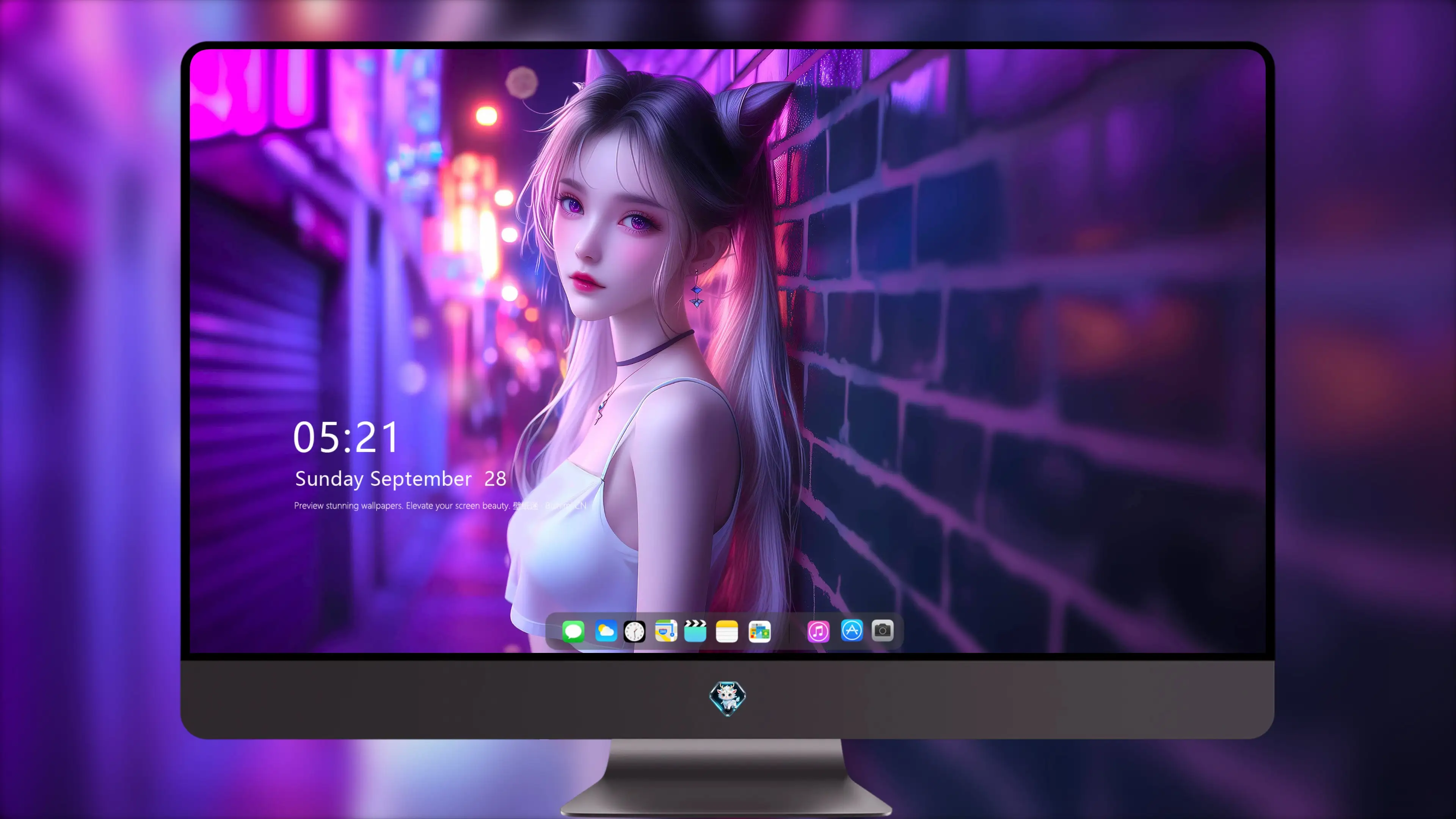
Task: Open the Videos clapperboard app in dock
Action: tap(695, 631)
